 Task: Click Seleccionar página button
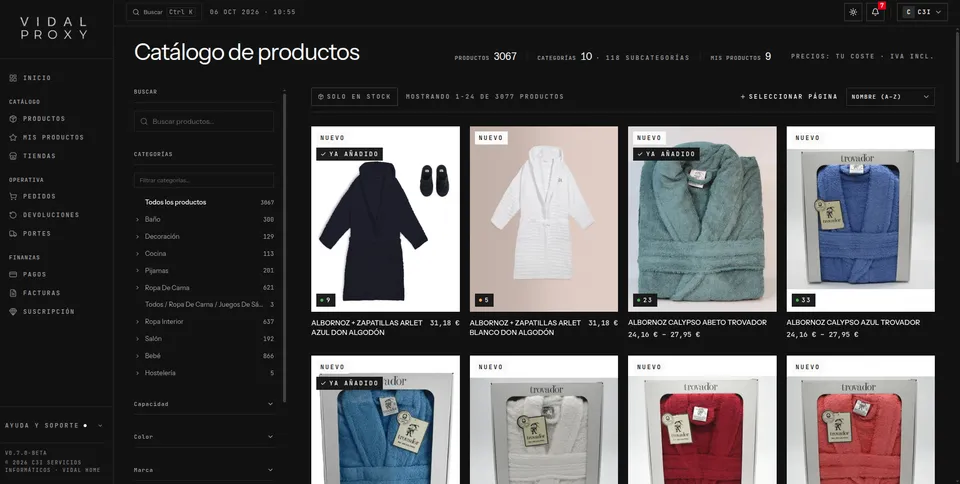point(789,97)
